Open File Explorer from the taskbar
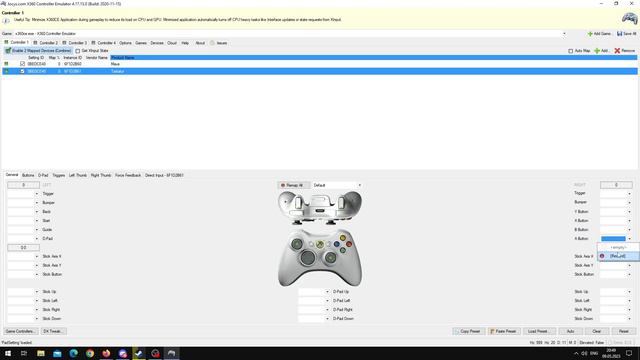This screenshot has width=640, height=360. pyautogui.click(x=41, y=353)
